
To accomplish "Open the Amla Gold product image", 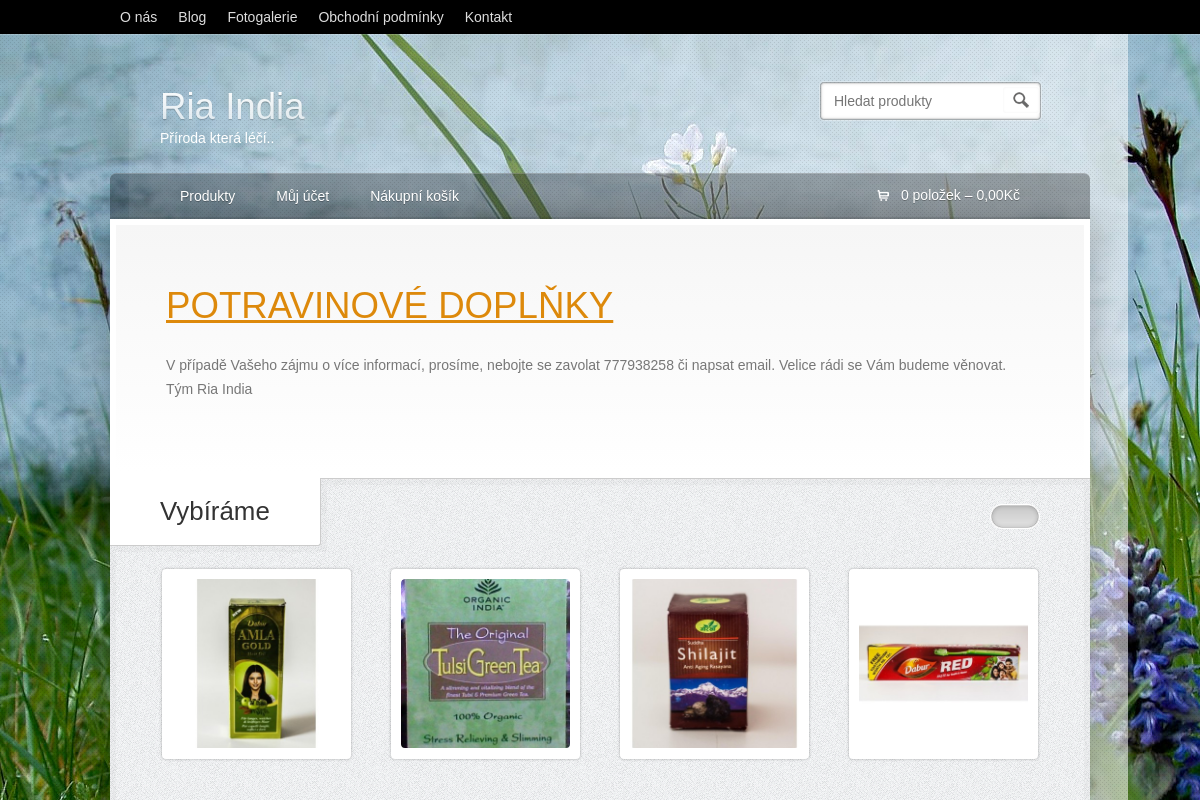I will coord(256,663).
